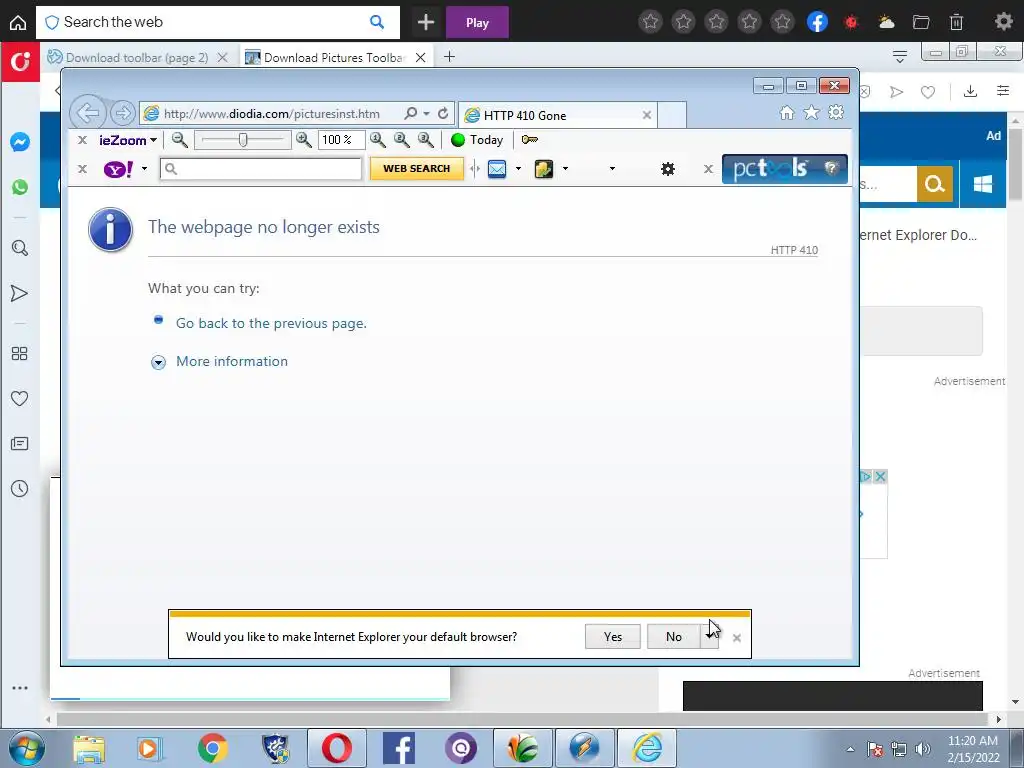Click the IE address bar URL
The width and height of the screenshot is (1024, 768).
tap(272, 114)
